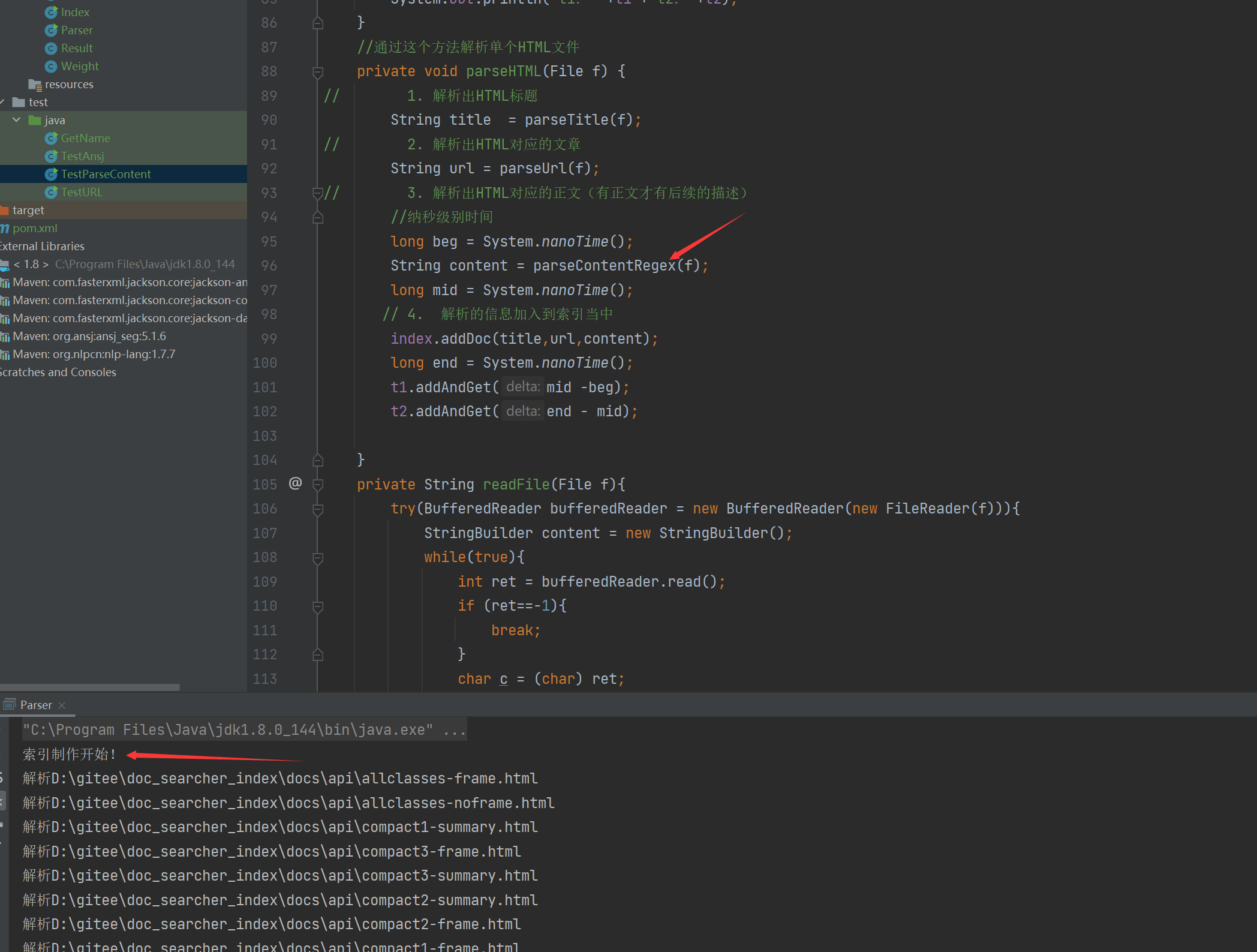Image resolution: width=1257 pixels, height=952 pixels.
Task: Click parseContentRegex call on line 96
Action: point(605,266)
